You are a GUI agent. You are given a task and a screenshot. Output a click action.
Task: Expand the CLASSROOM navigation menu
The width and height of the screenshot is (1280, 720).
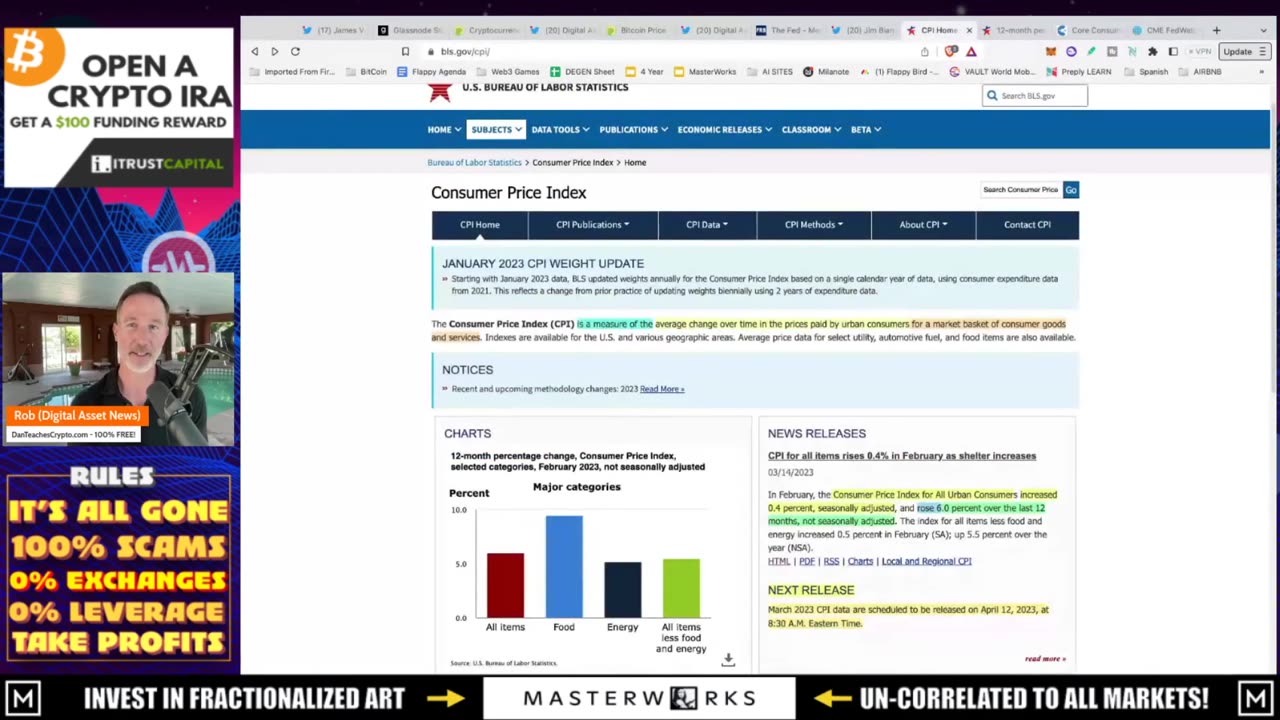click(x=811, y=129)
